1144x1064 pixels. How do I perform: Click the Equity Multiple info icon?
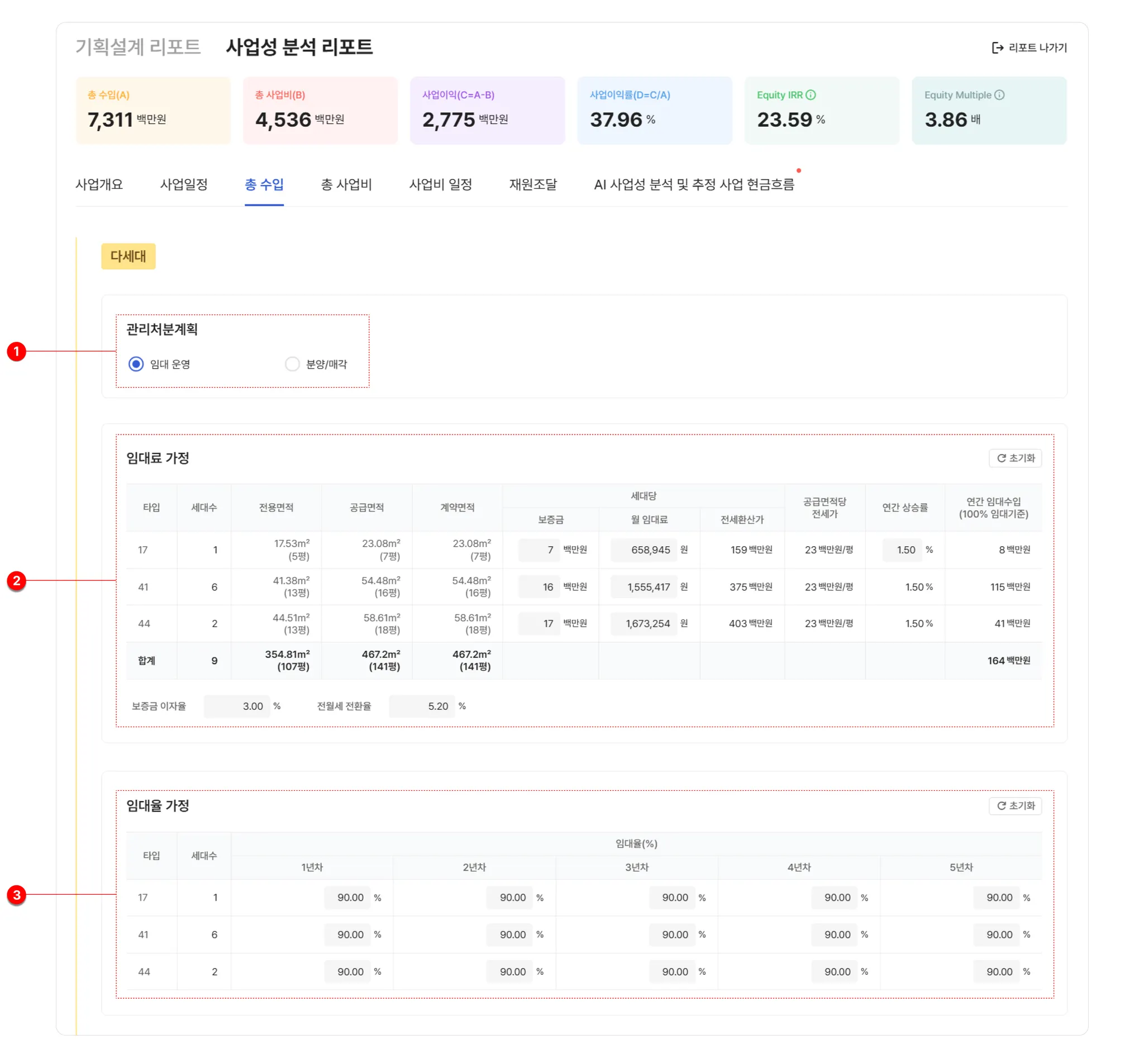click(x=999, y=95)
